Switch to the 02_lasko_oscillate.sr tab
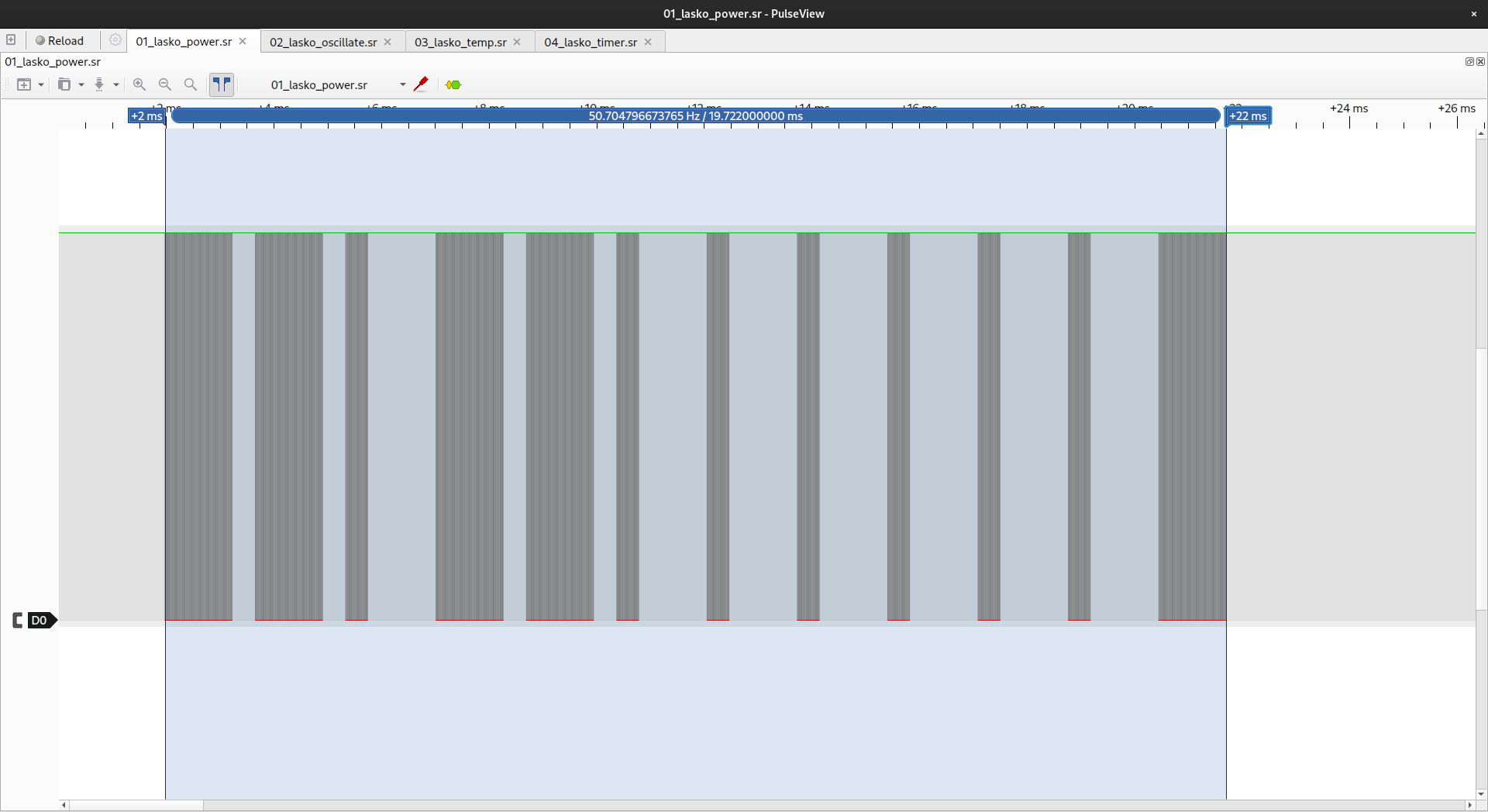 [x=322, y=42]
